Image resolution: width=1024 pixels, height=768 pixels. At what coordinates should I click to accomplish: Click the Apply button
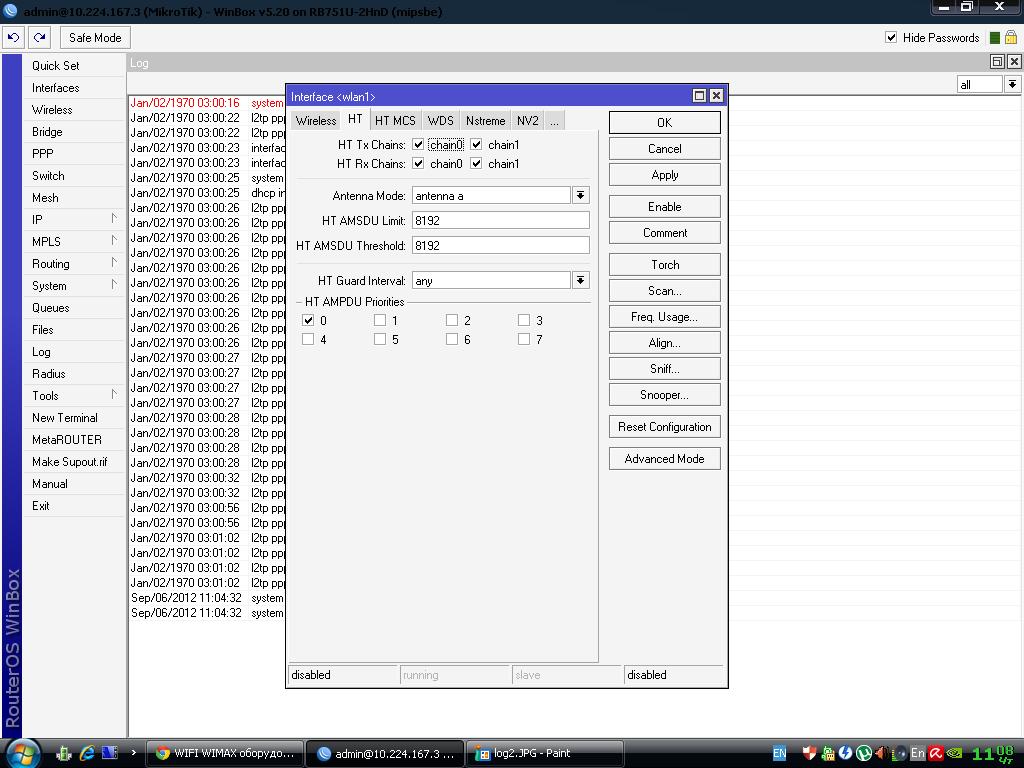pos(665,174)
